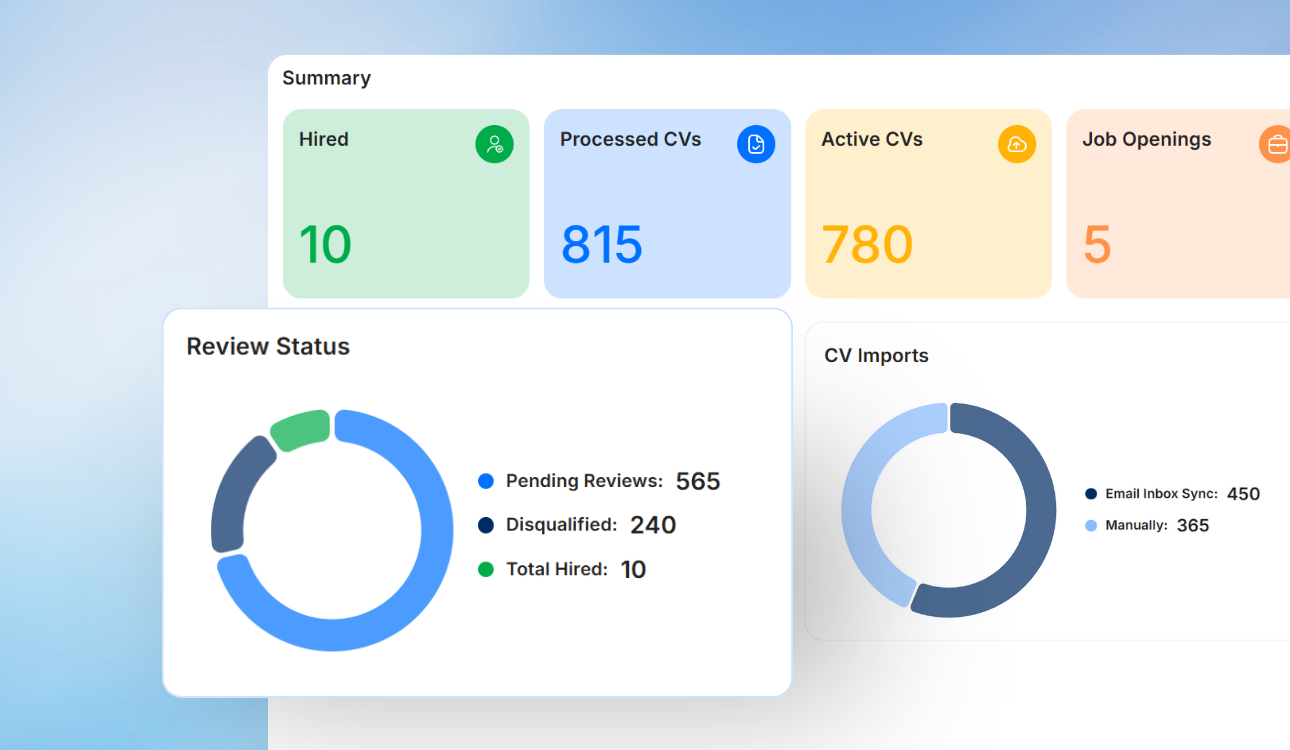This screenshot has height=750, width=1290.
Task: Click the Active CVs cloud icon
Action: (1017, 144)
